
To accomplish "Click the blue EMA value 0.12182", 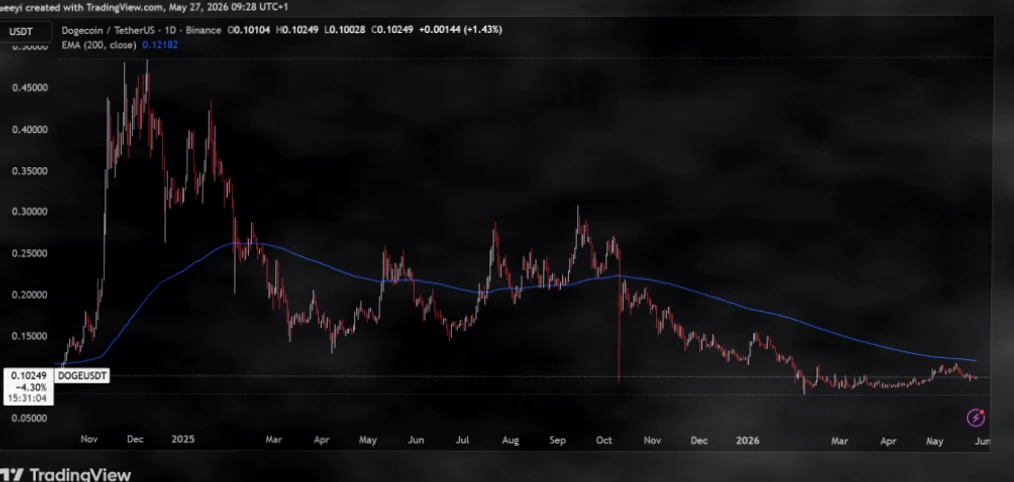I will coord(160,45).
